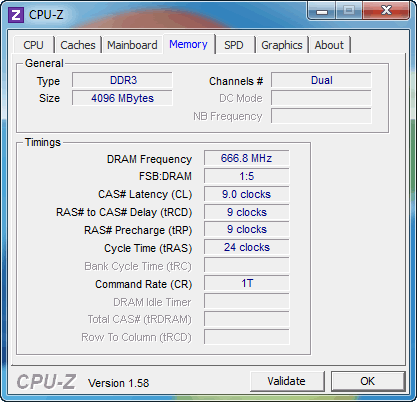Switch to the CPU tab

click(x=33, y=45)
